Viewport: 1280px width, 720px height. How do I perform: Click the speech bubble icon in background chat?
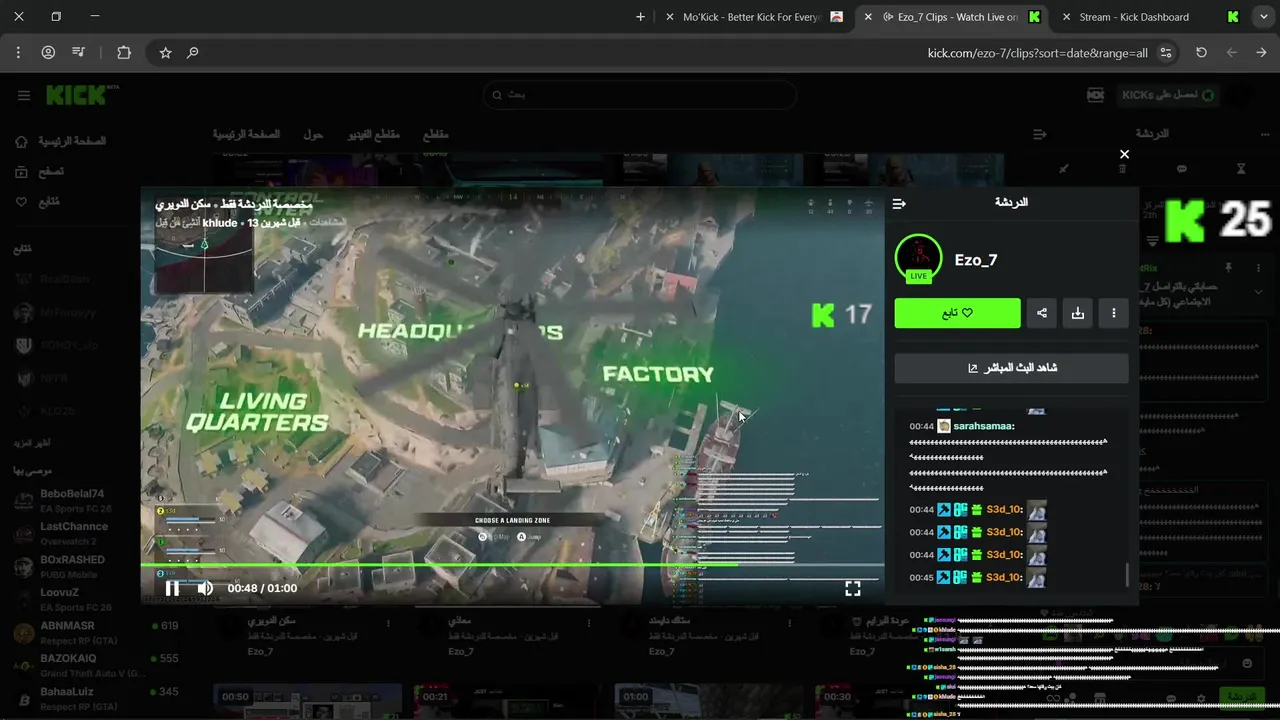(1182, 169)
